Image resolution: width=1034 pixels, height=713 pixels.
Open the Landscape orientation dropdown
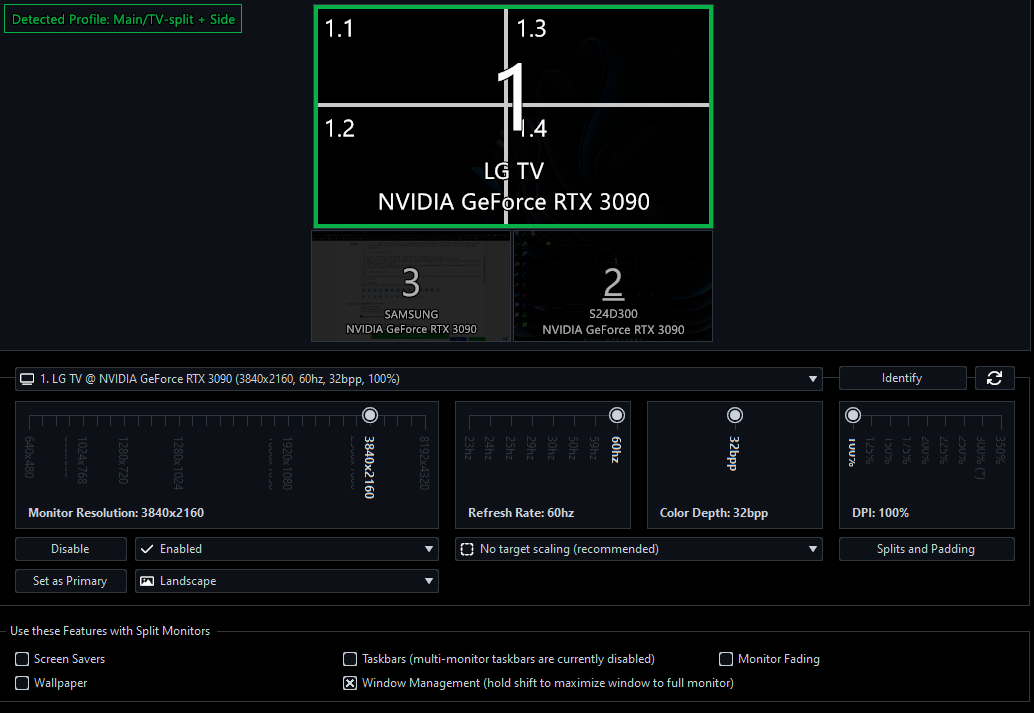428,581
